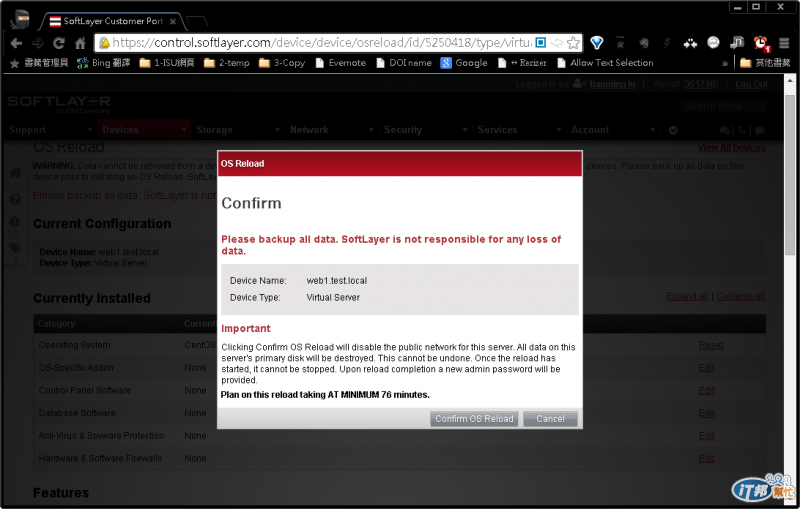The width and height of the screenshot is (800, 509).
Task: Open the Google bookmark
Action: pos(464,63)
